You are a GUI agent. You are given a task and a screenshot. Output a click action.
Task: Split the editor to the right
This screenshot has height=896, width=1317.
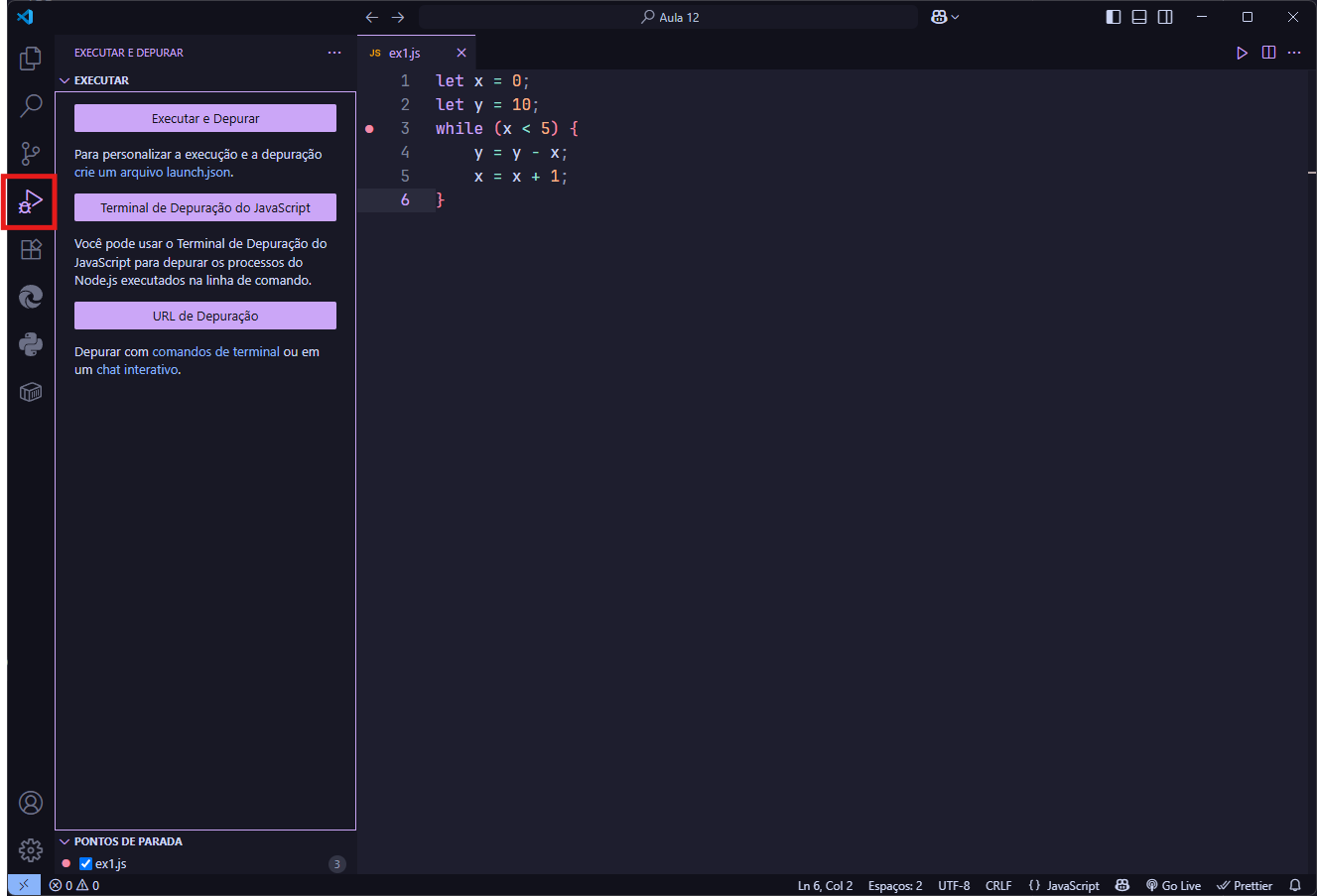click(1268, 53)
